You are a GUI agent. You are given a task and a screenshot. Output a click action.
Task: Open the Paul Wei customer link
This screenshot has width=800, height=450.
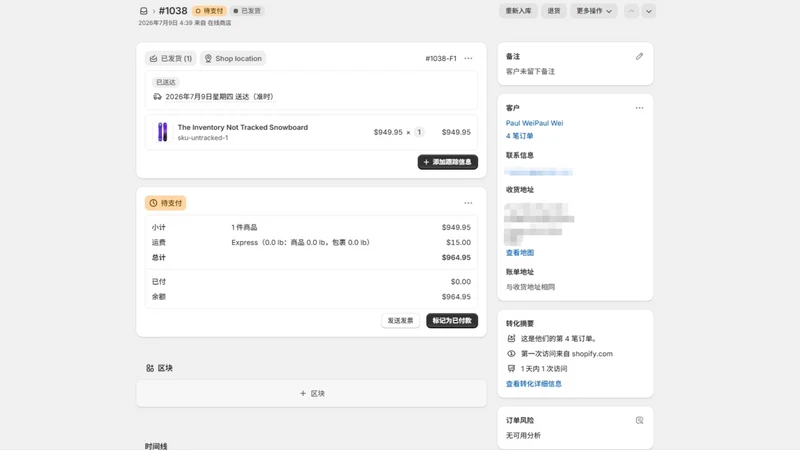click(534, 123)
